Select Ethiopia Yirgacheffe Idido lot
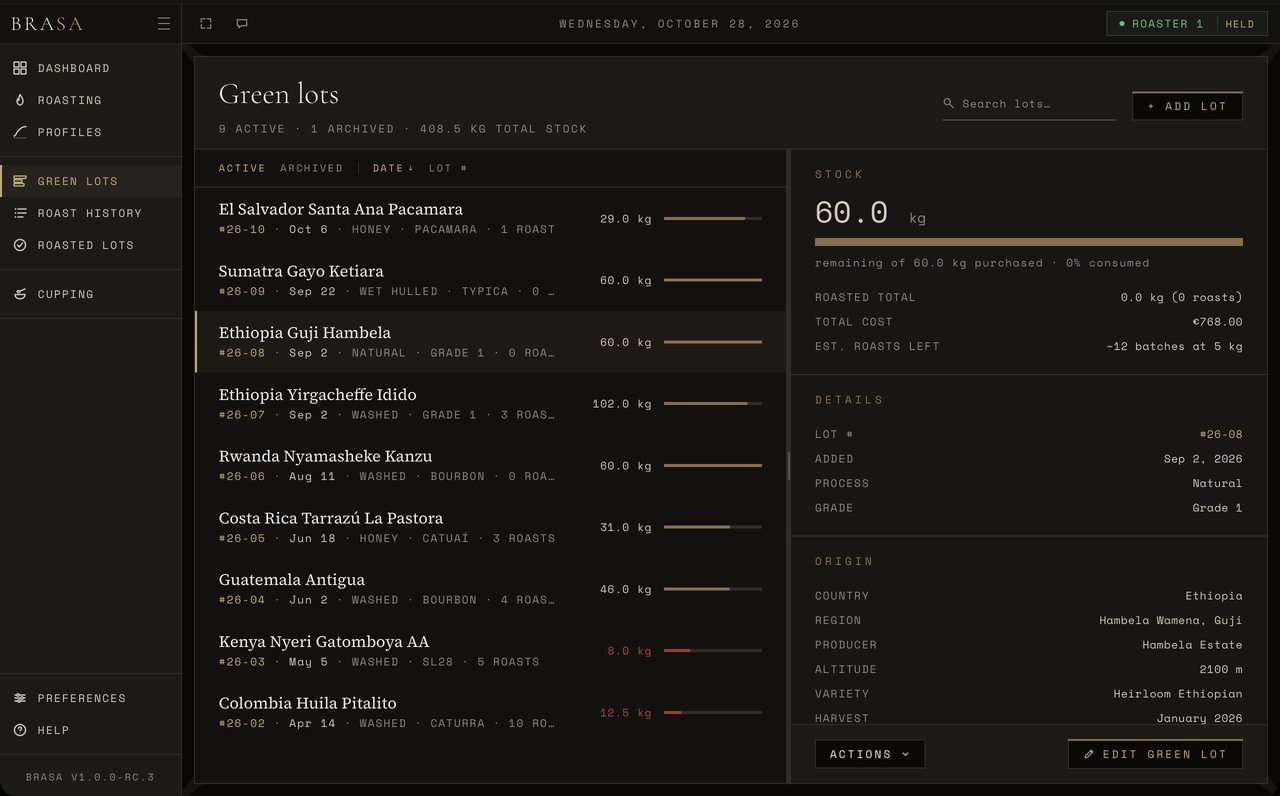Image resolution: width=1280 pixels, height=796 pixels. point(490,404)
